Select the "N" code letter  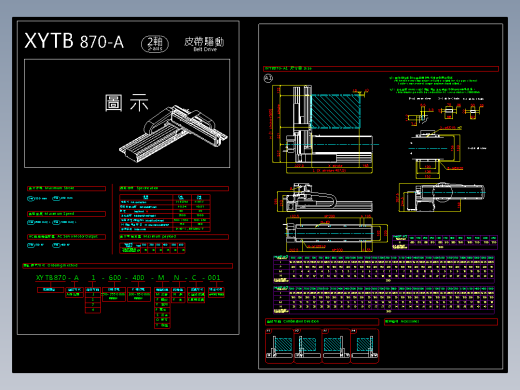pyautogui.click(x=176, y=278)
